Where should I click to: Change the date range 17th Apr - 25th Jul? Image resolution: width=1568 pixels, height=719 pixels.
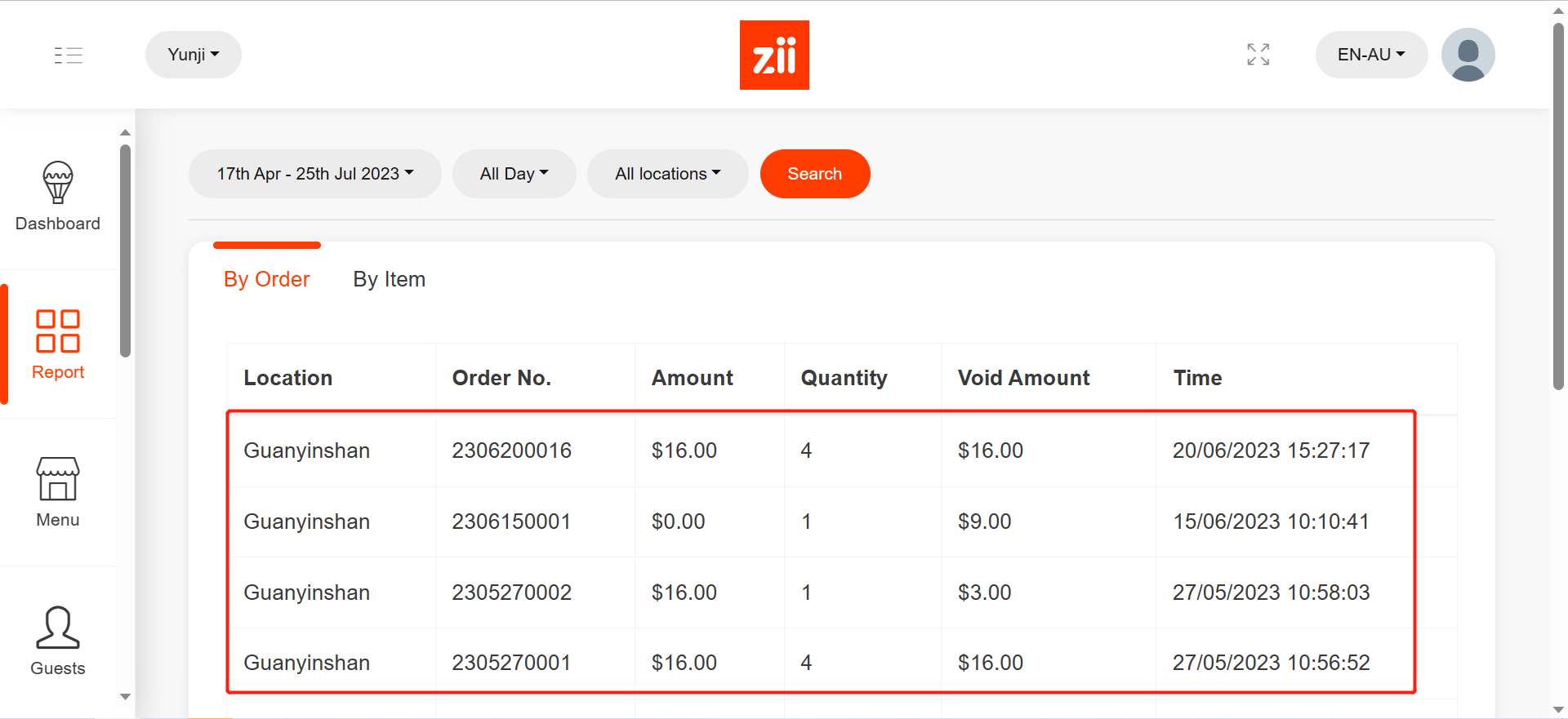(x=314, y=173)
